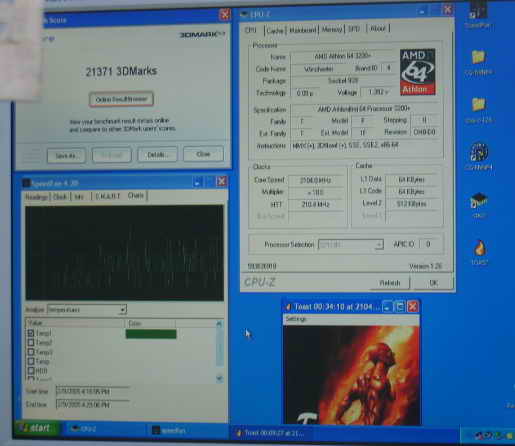Enable the Temp3 checkbox in SpeedFan
Screen dimensions: 515x446
(x=31, y=352)
